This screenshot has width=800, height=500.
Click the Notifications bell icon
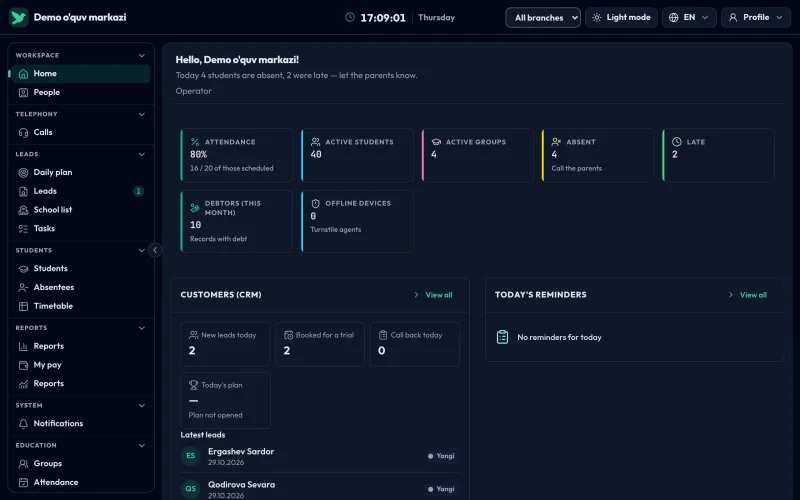pyautogui.click(x=23, y=423)
